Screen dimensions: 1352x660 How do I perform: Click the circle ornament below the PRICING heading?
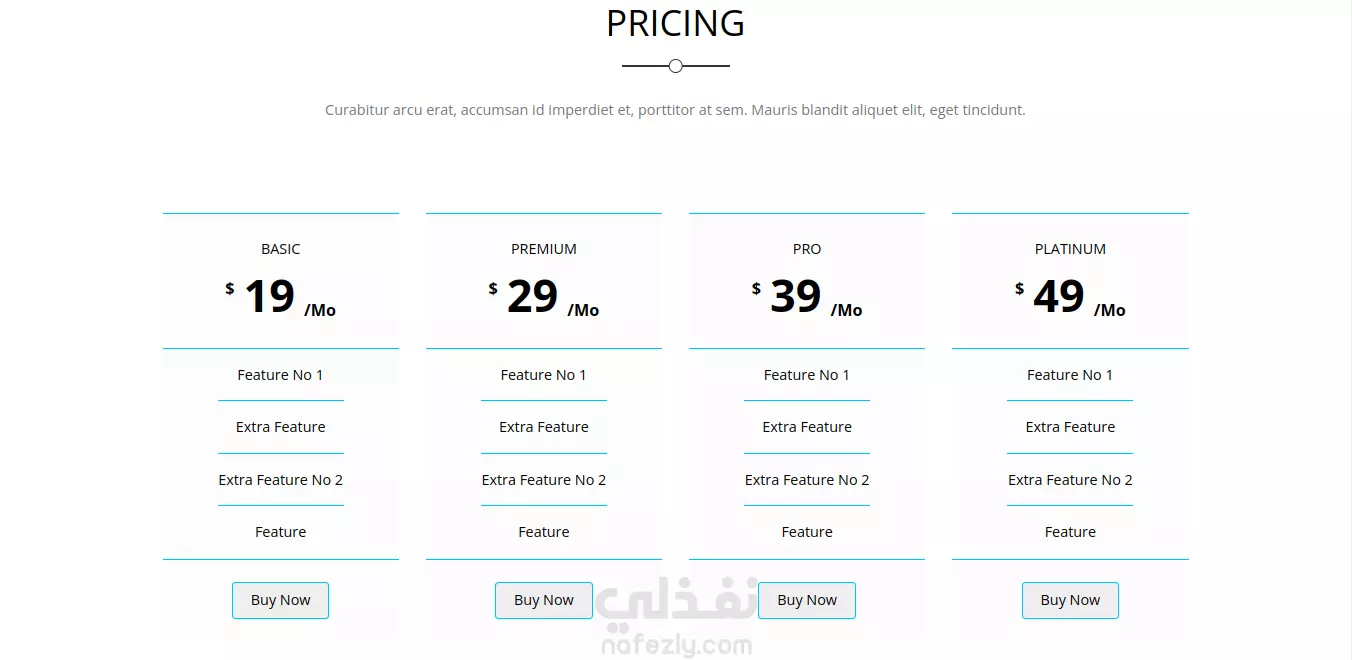tap(676, 66)
